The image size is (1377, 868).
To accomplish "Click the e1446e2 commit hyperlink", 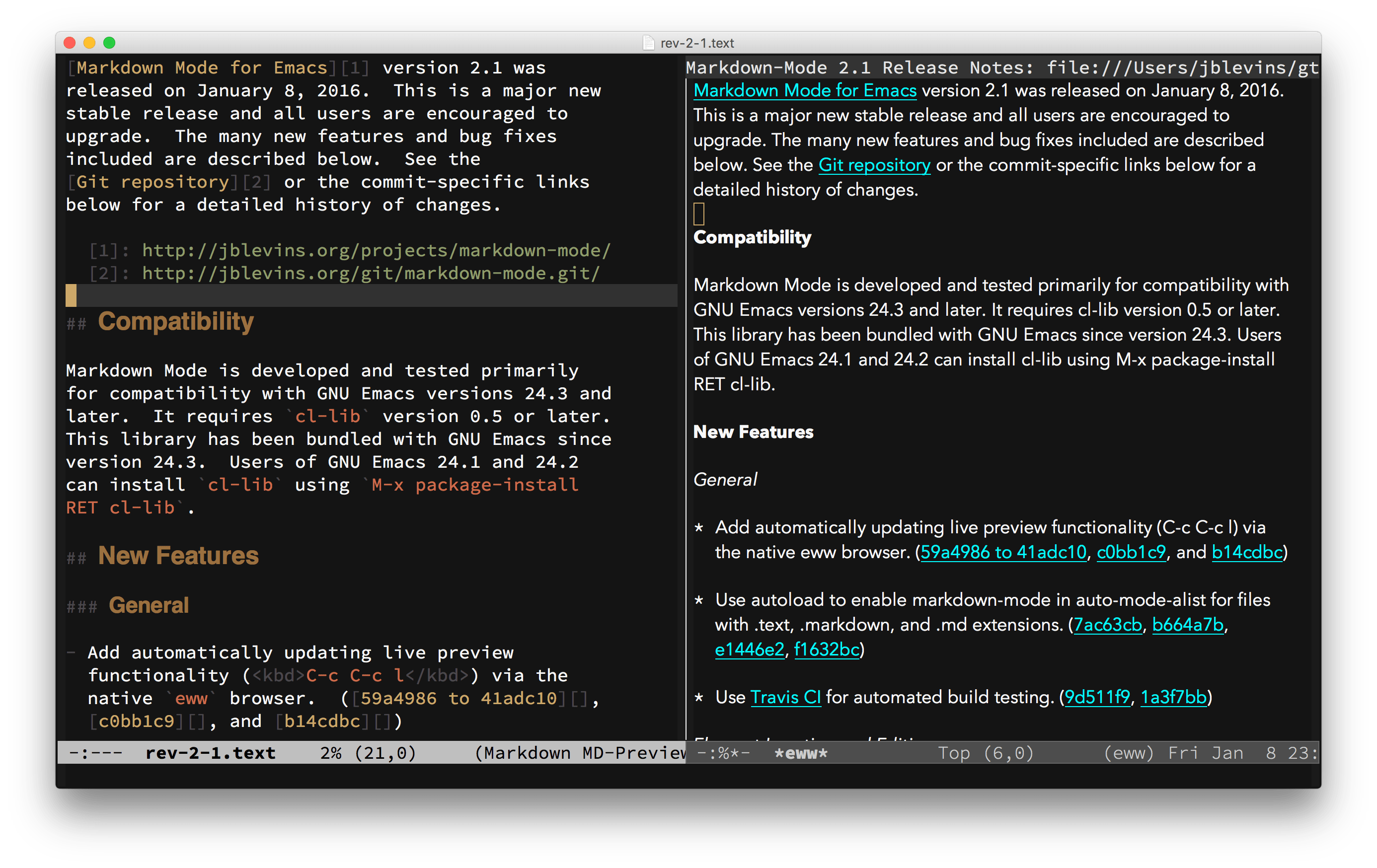I will (750, 650).
